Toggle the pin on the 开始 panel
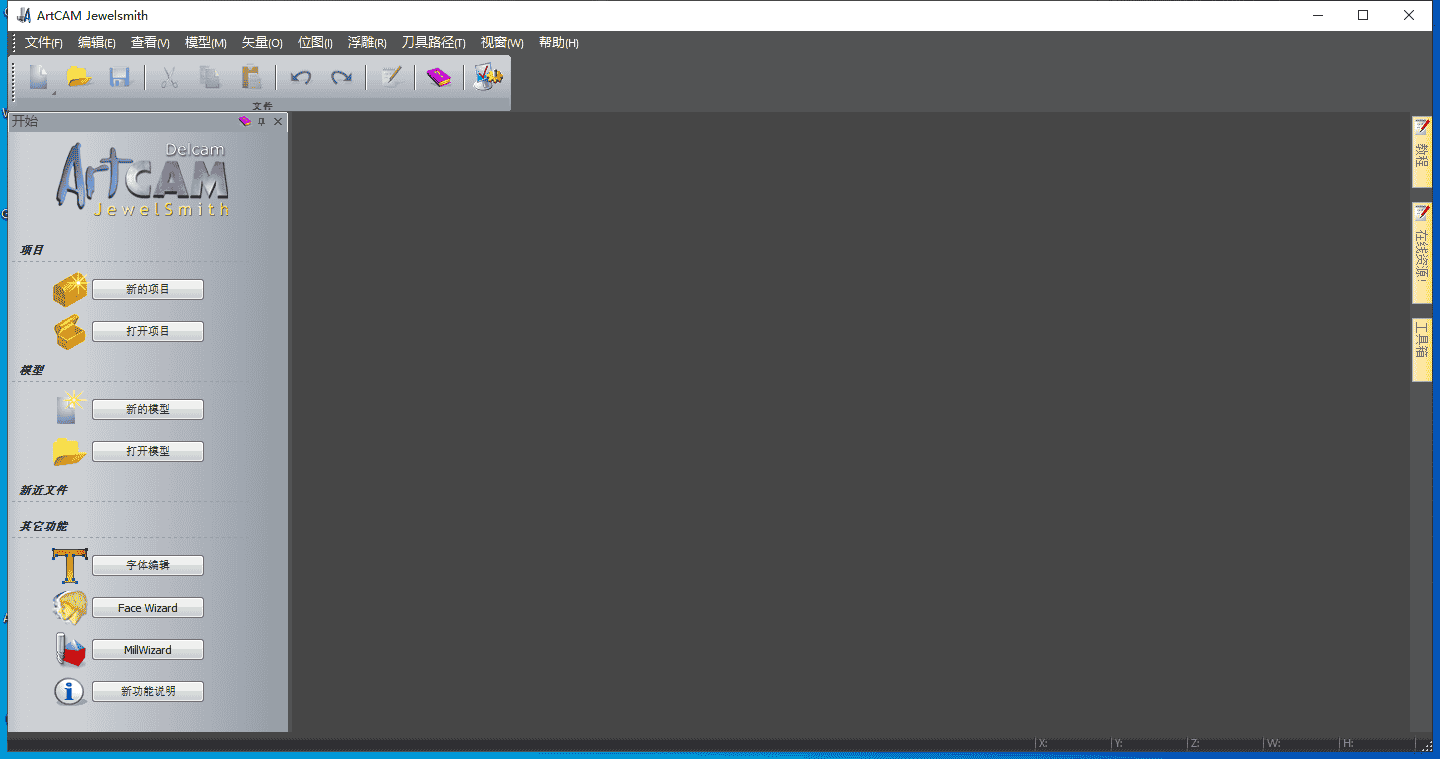 [x=262, y=122]
